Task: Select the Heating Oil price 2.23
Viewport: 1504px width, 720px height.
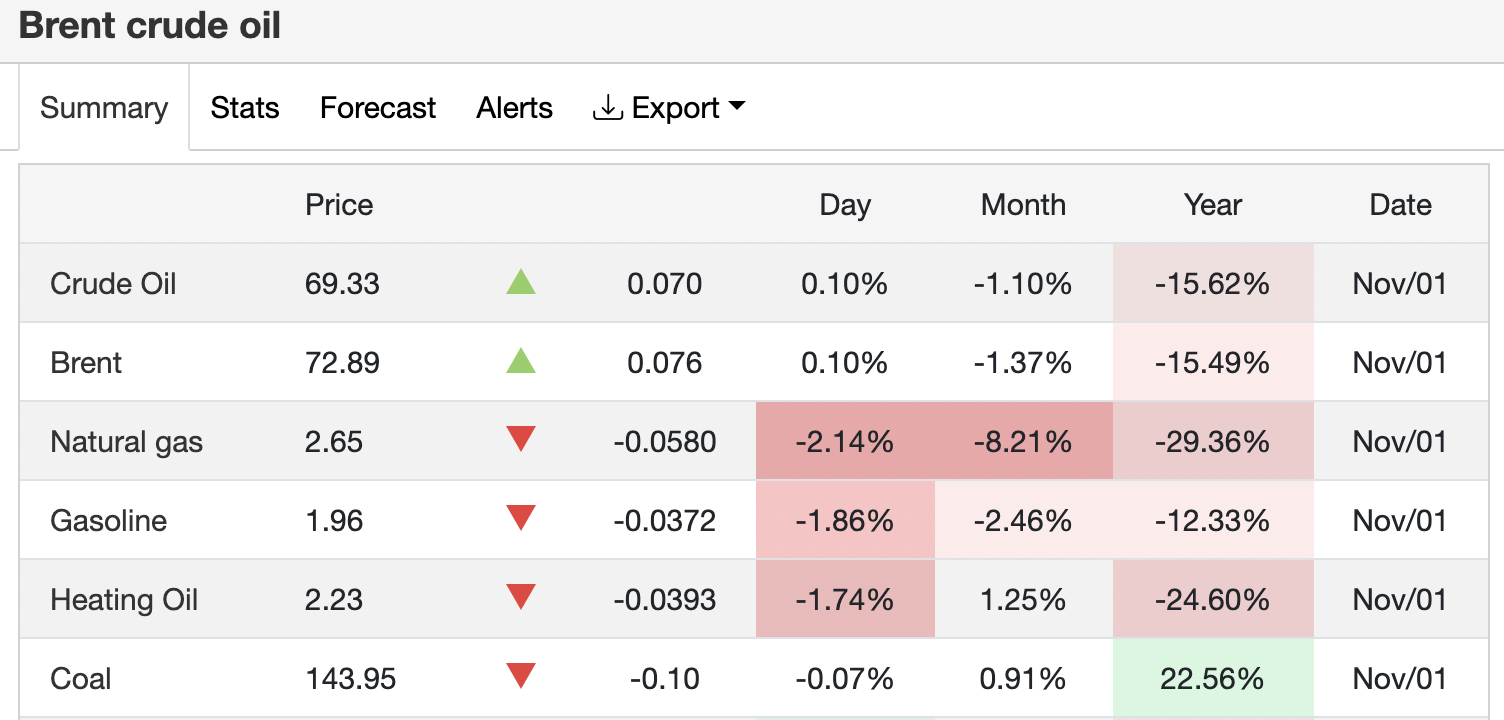Action: coord(334,600)
